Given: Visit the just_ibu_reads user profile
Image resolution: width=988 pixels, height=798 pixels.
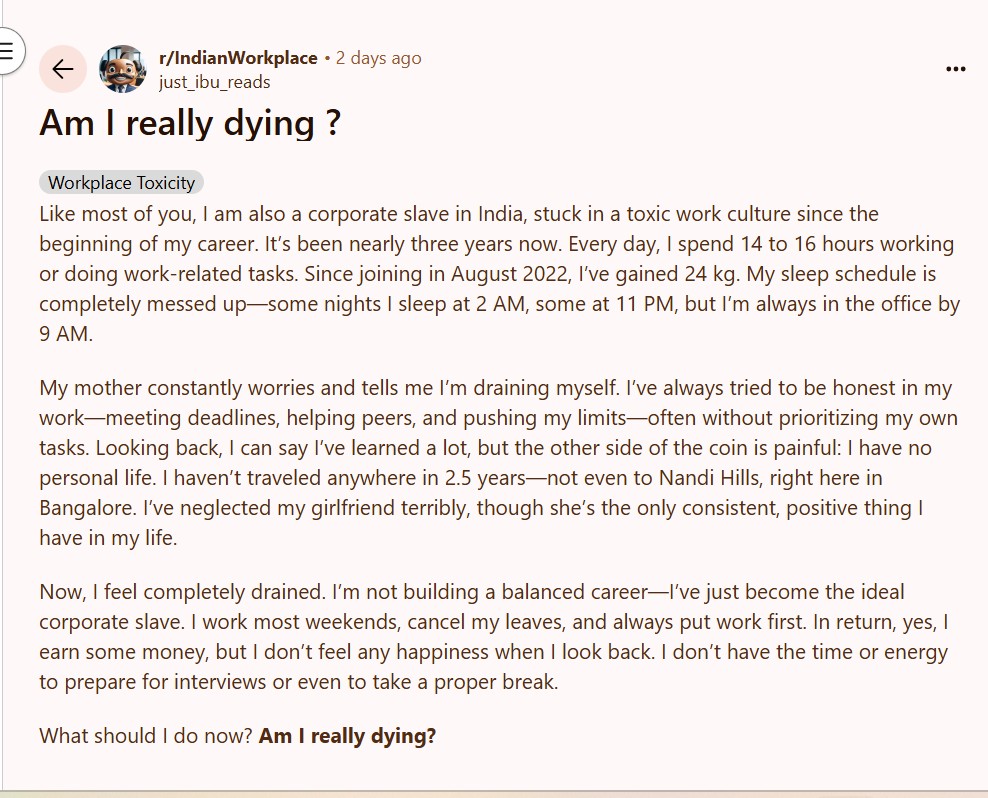Looking at the screenshot, I should (214, 82).
